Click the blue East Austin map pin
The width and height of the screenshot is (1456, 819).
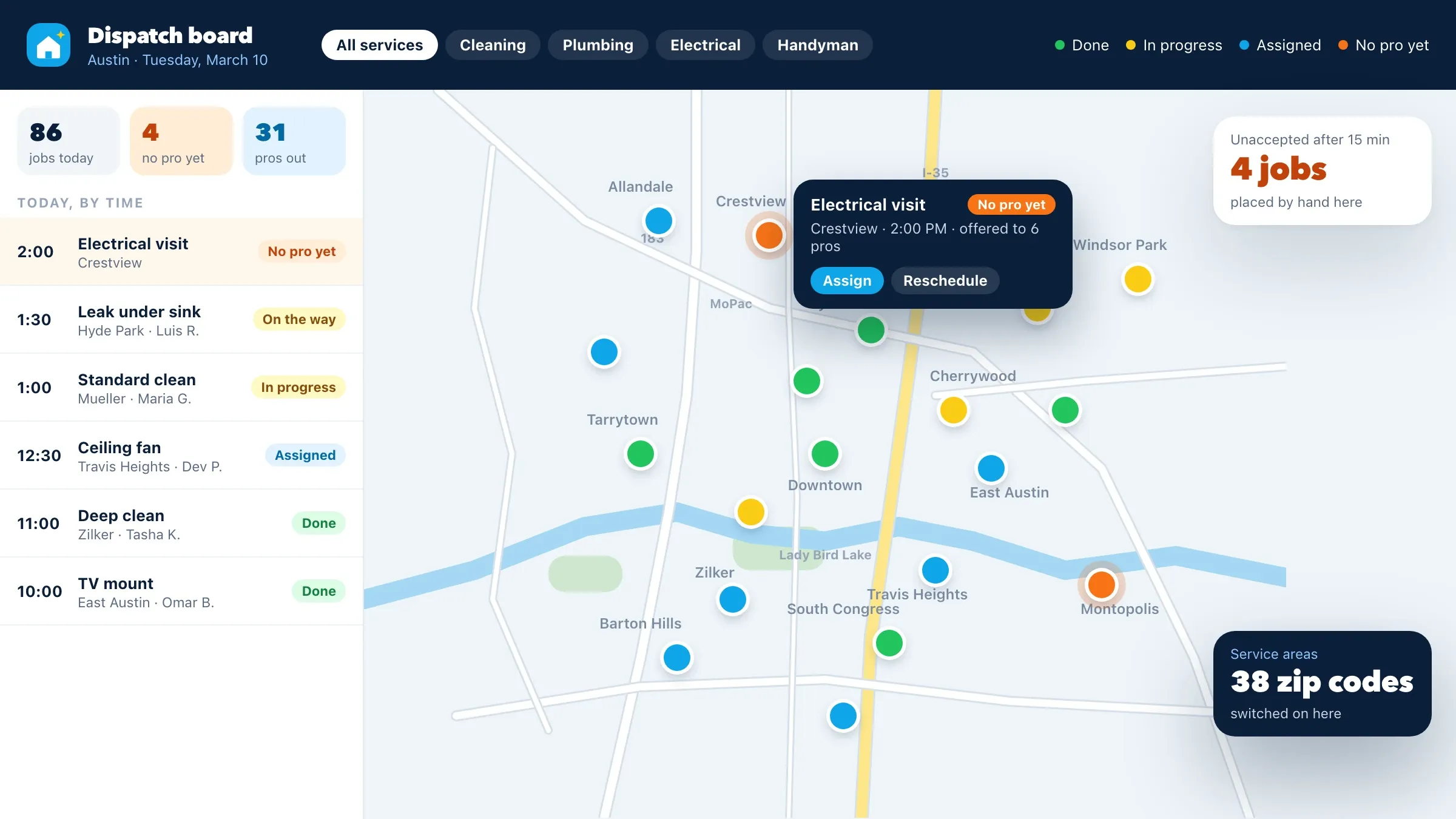[x=991, y=468]
